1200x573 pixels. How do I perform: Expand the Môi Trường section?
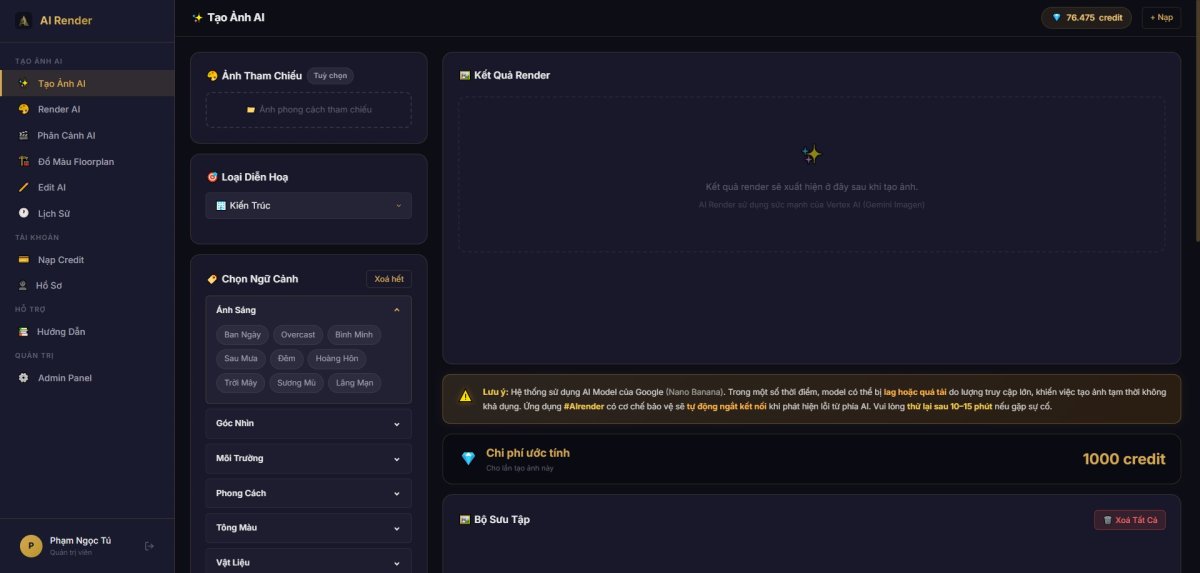coord(308,459)
